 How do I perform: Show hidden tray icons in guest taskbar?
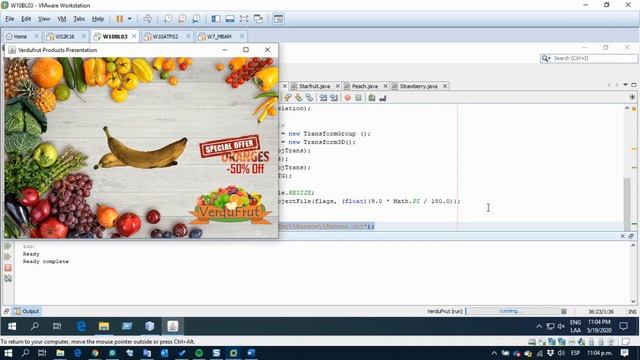point(539,327)
